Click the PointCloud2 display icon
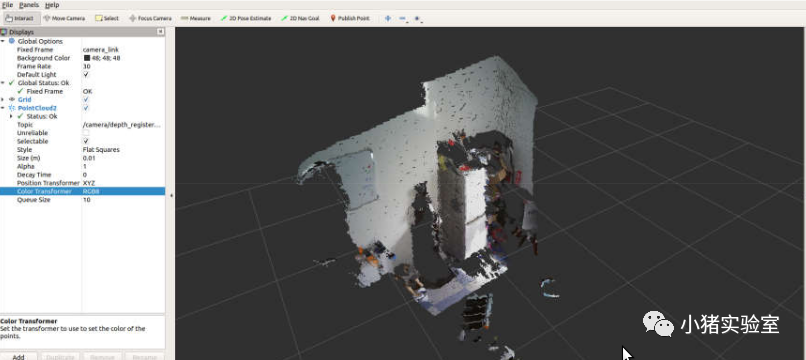 point(12,108)
